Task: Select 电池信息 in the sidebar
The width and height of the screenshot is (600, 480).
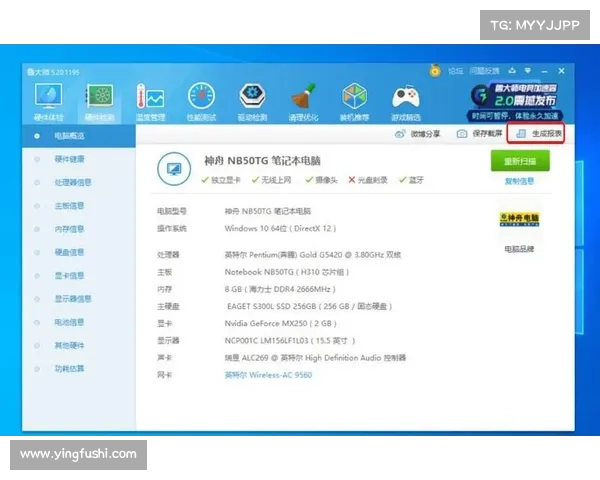Action: [x=69, y=322]
